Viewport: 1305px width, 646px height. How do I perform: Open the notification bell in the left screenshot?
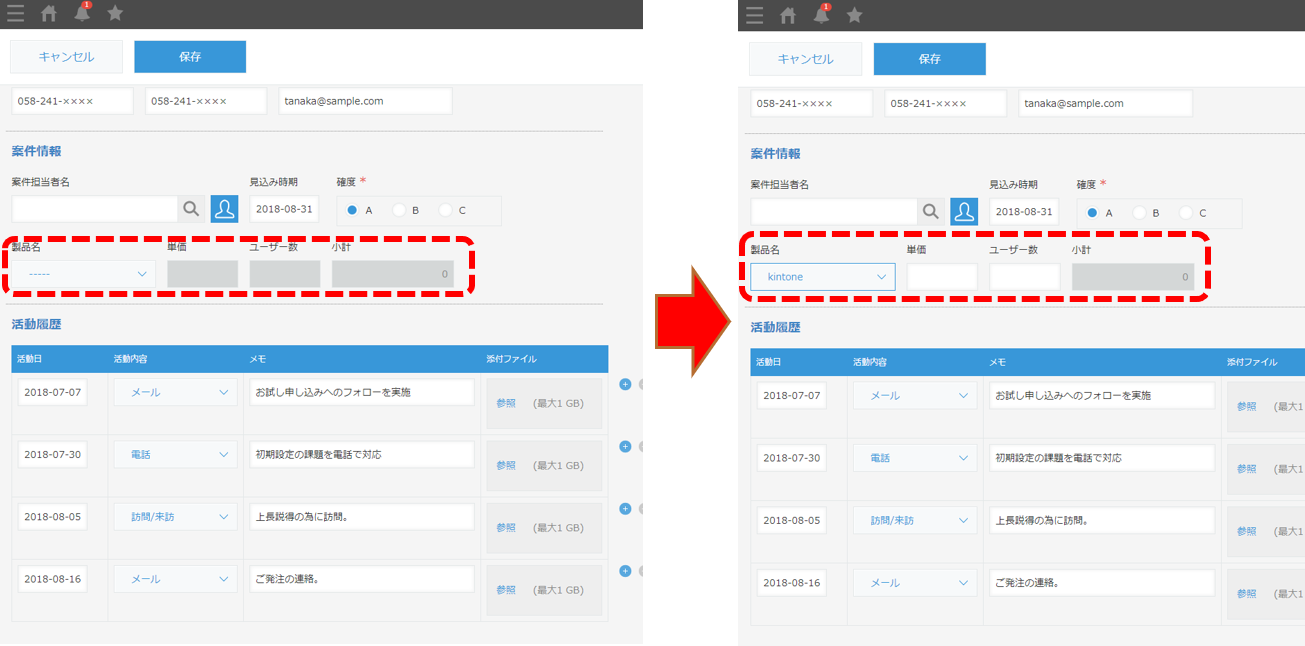coord(82,13)
